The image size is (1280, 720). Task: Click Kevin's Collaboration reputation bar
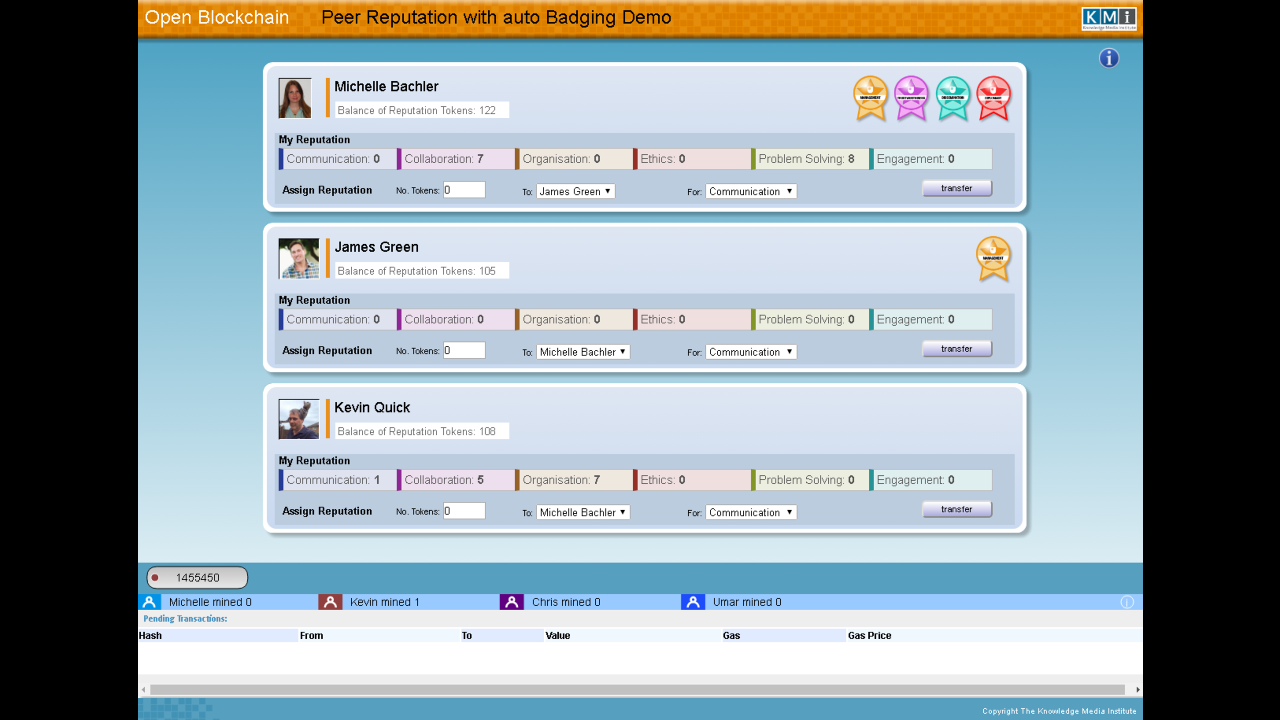tap(456, 480)
